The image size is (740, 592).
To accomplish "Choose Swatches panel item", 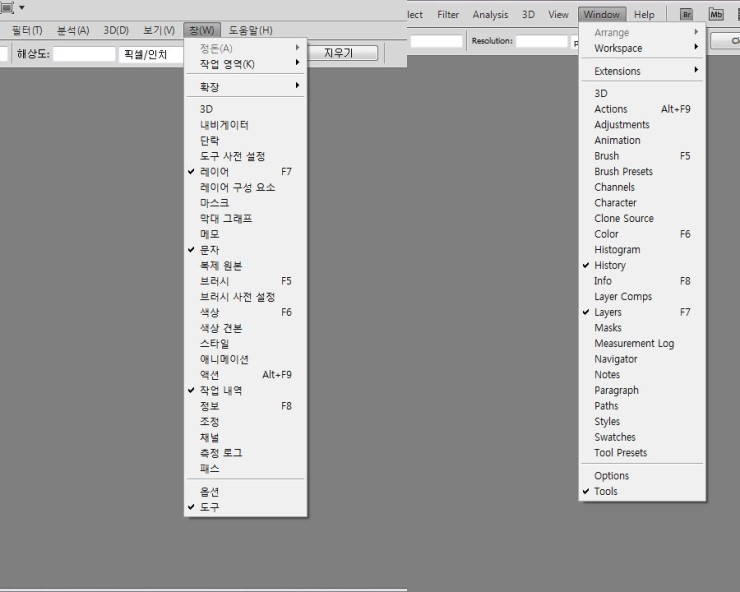I will coord(642,437).
